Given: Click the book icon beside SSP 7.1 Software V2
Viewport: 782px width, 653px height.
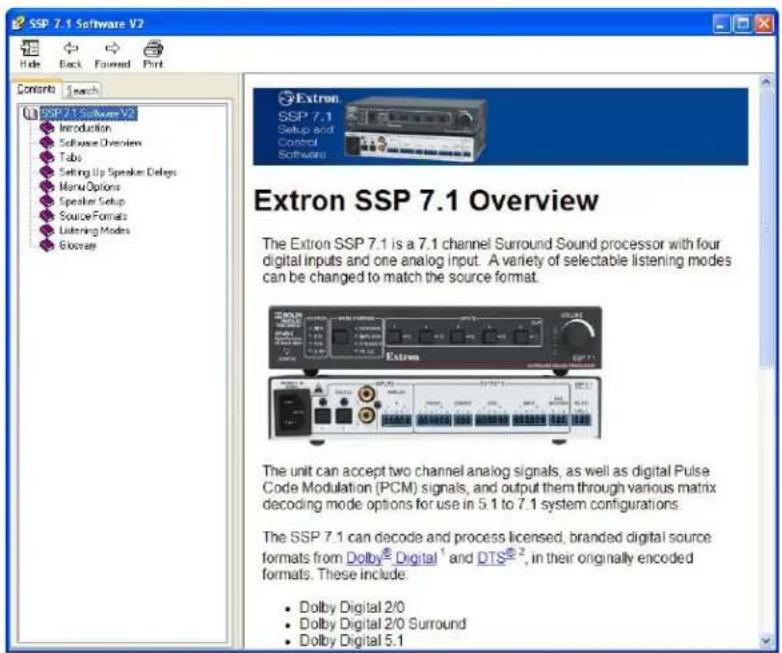Looking at the screenshot, I should click(30, 114).
